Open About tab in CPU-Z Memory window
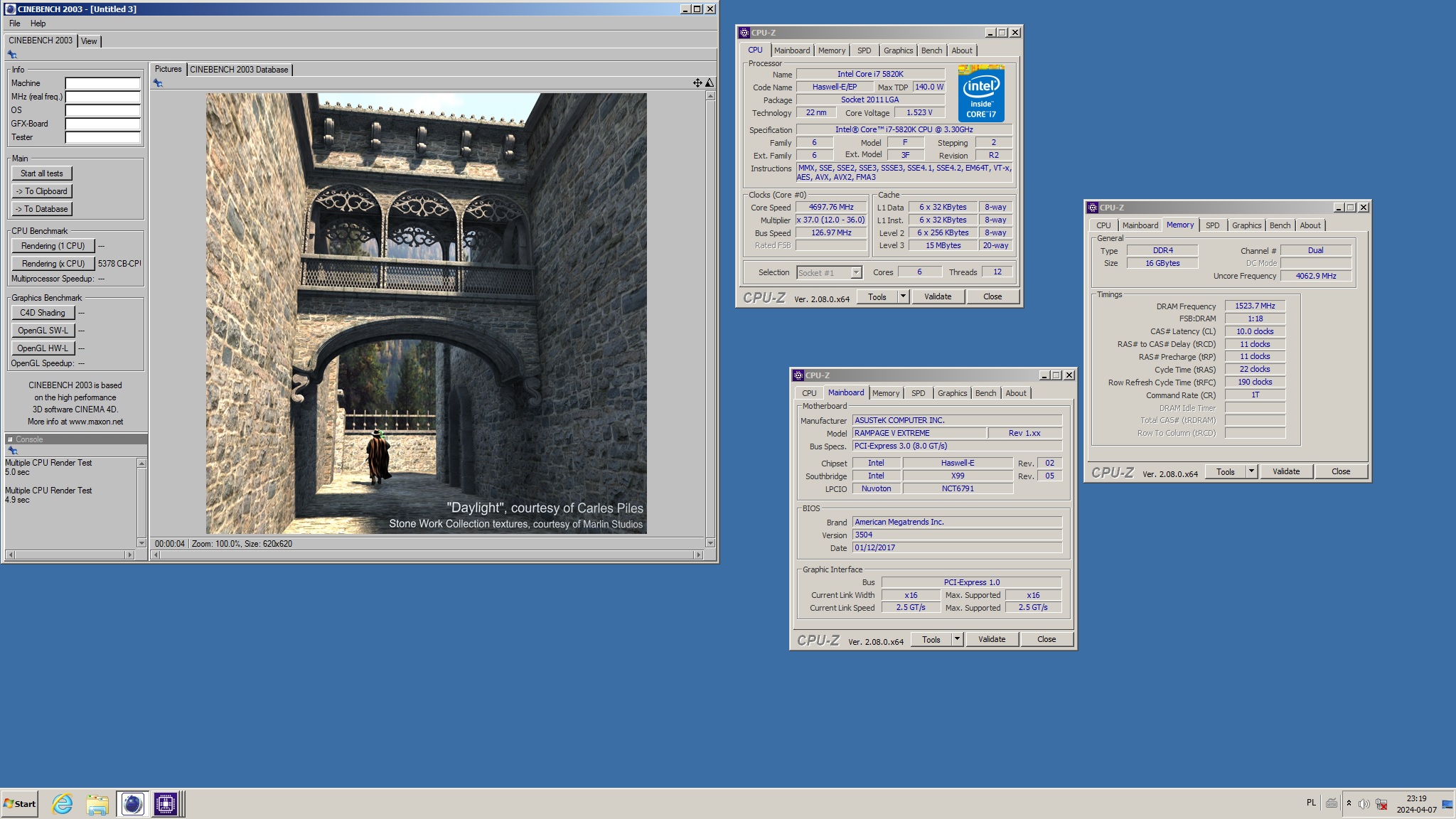The width and height of the screenshot is (1456, 819). (x=1310, y=225)
